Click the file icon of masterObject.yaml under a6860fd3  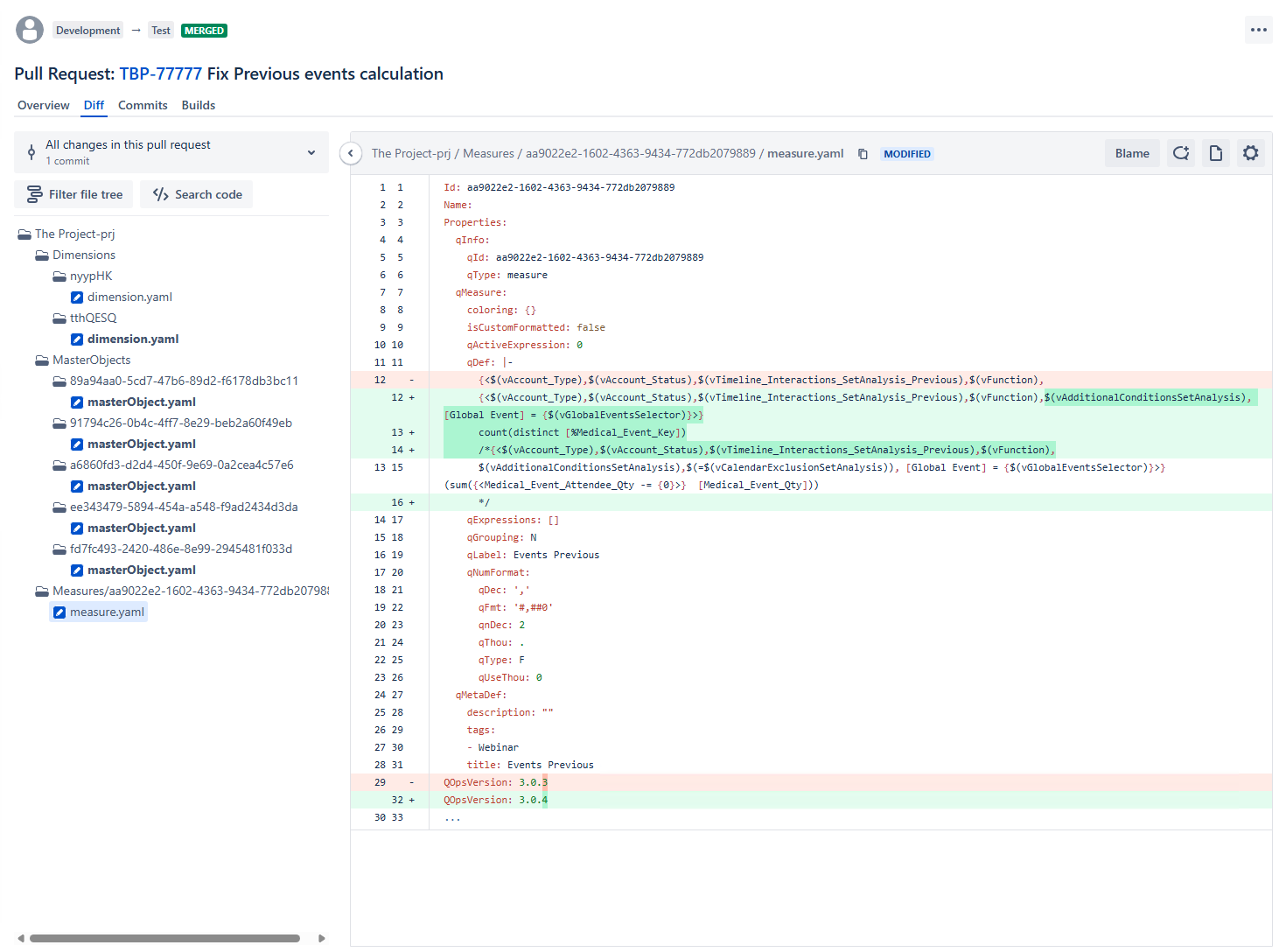[x=77, y=486]
